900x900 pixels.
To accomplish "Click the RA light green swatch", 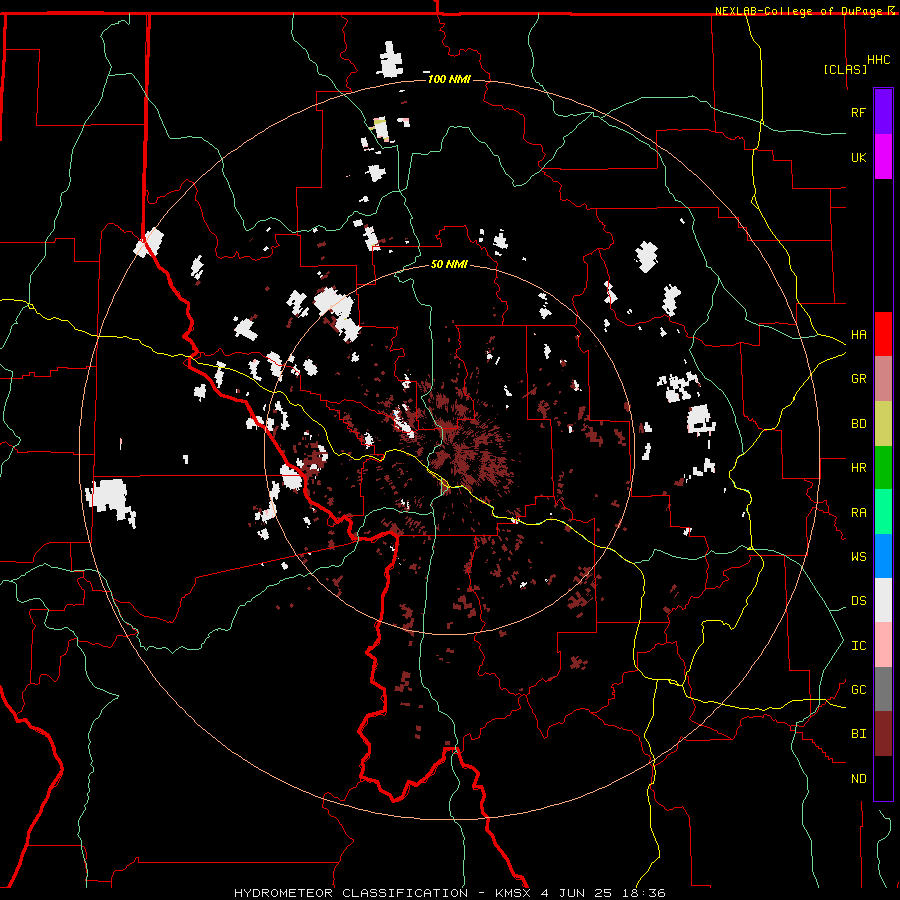I will point(883,512).
